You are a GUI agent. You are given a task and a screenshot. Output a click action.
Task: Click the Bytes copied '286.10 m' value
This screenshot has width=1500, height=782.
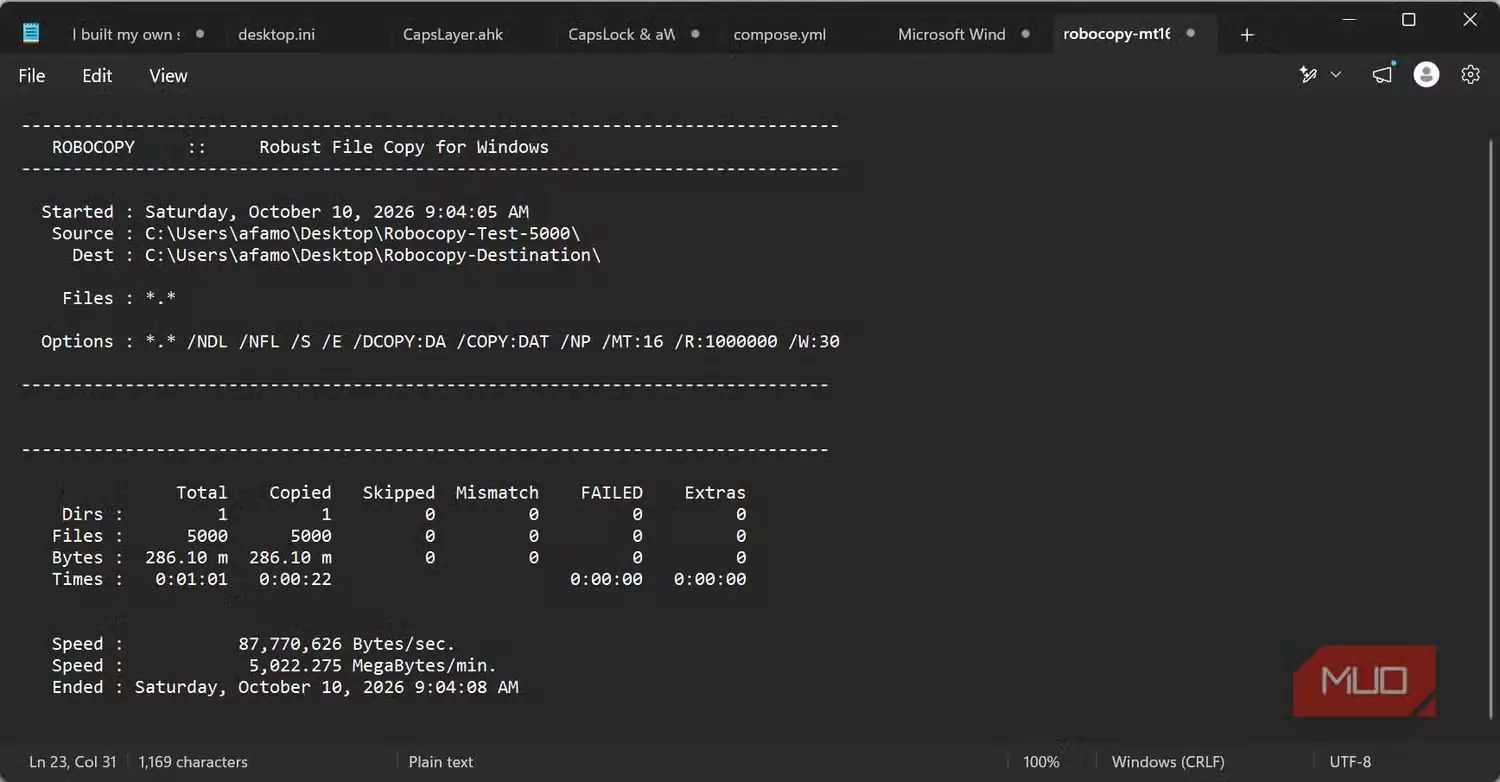[290, 558]
